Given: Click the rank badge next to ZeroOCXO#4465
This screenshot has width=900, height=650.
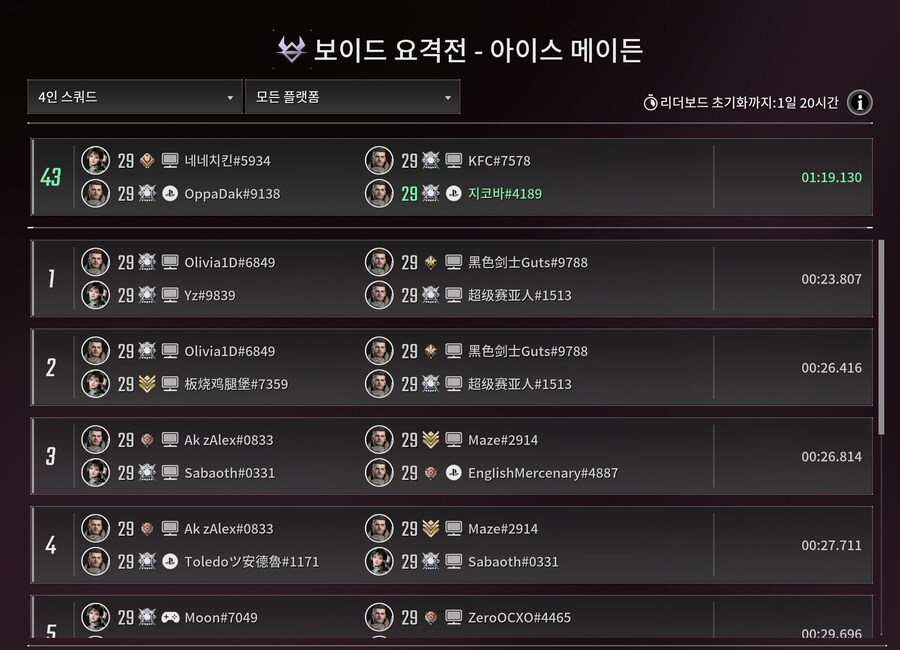Looking at the screenshot, I should tap(431, 617).
